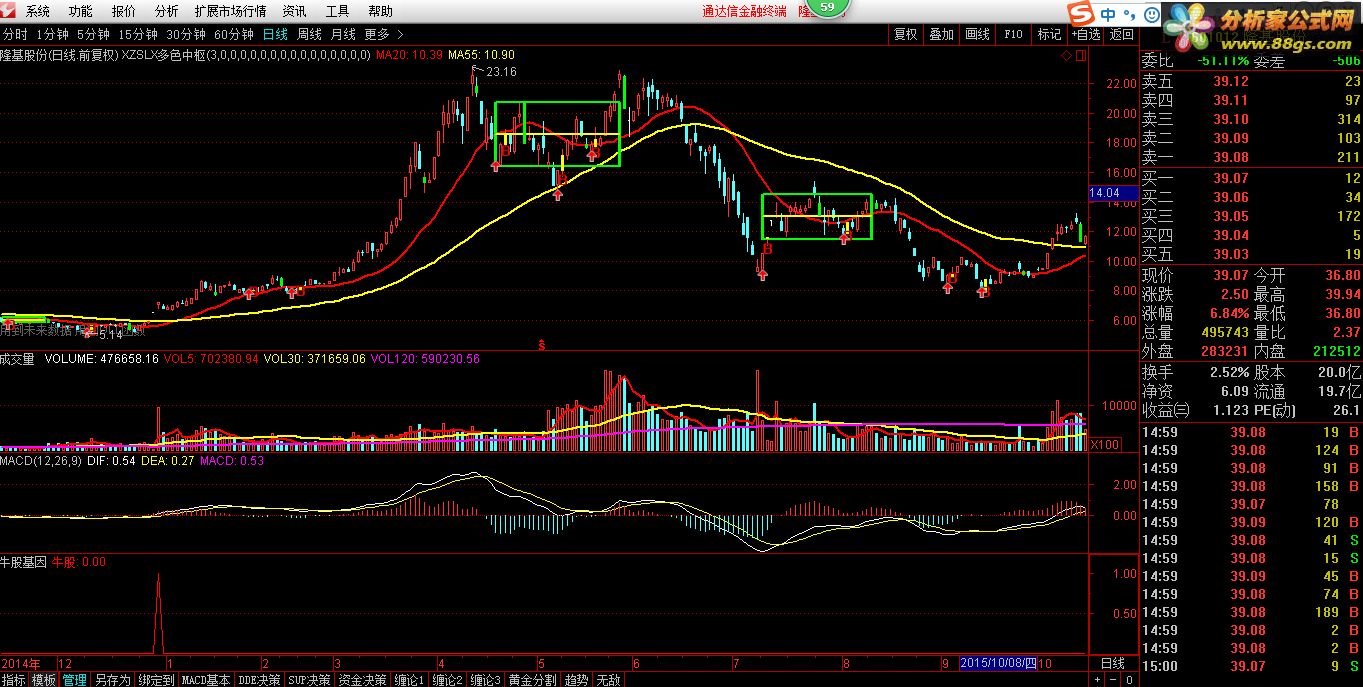Image resolution: width=1363 pixels, height=687 pixels.
Task: Click the green 59 badge
Action: click(x=825, y=8)
